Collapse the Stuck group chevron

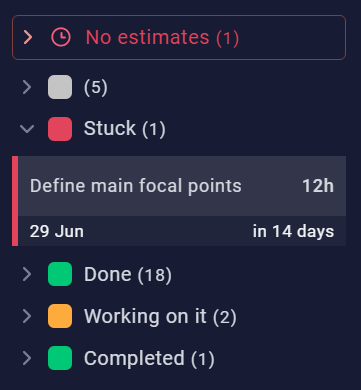pyautogui.click(x=27, y=129)
